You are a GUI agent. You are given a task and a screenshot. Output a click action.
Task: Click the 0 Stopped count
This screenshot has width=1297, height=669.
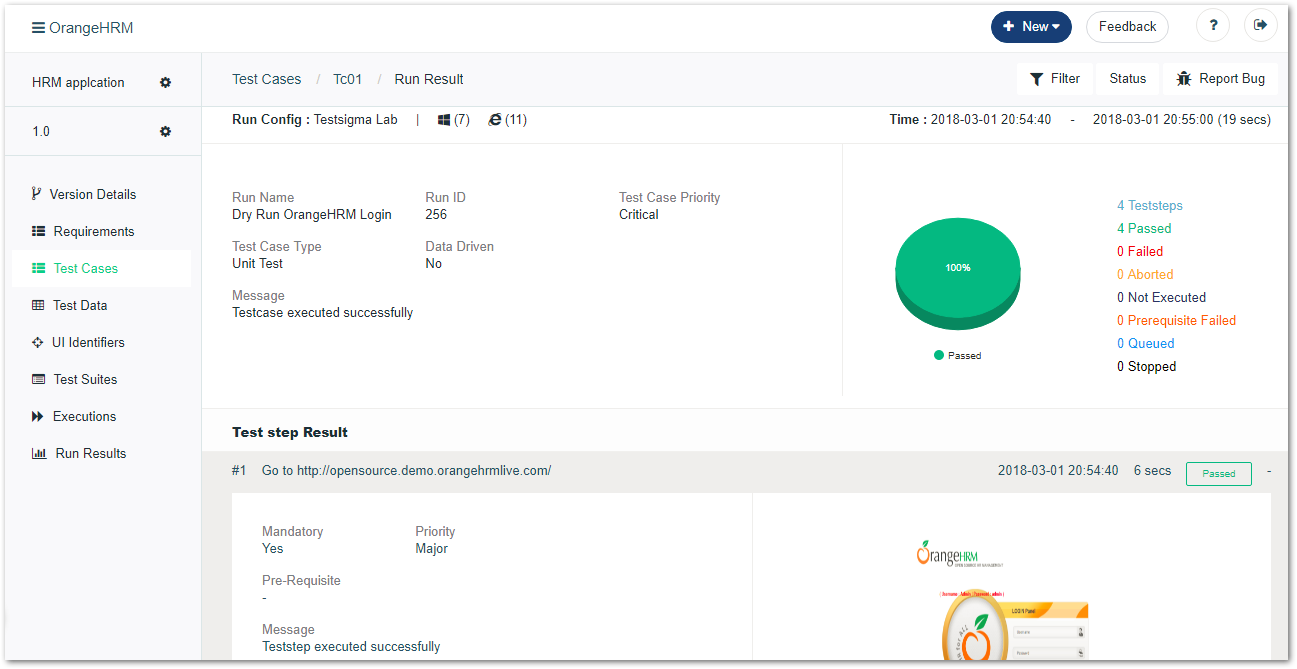[x=1146, y=366]
